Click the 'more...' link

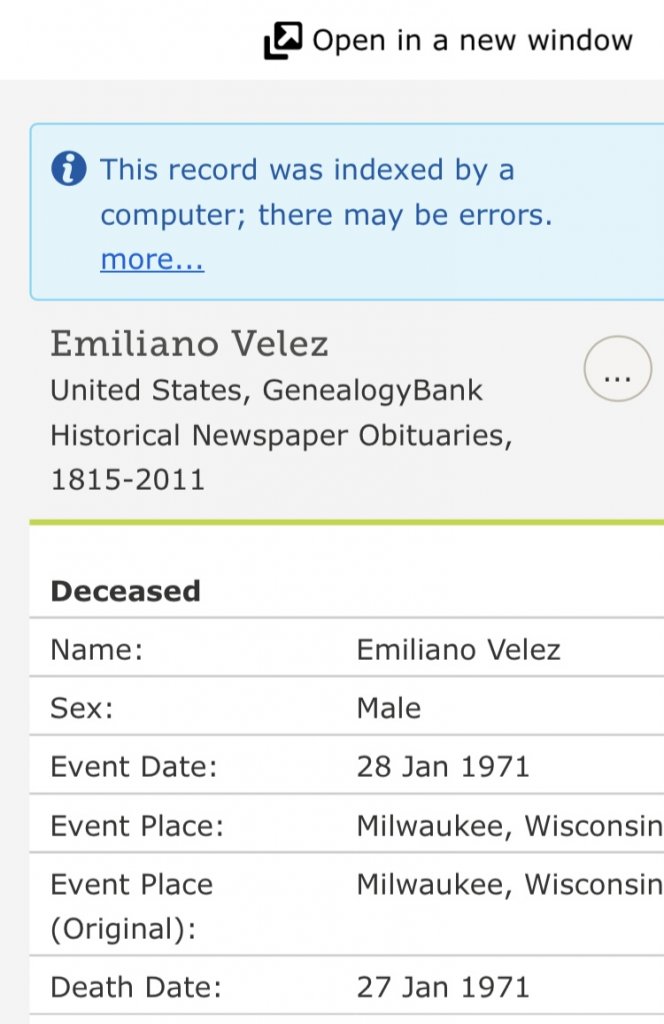coord(152,260)
